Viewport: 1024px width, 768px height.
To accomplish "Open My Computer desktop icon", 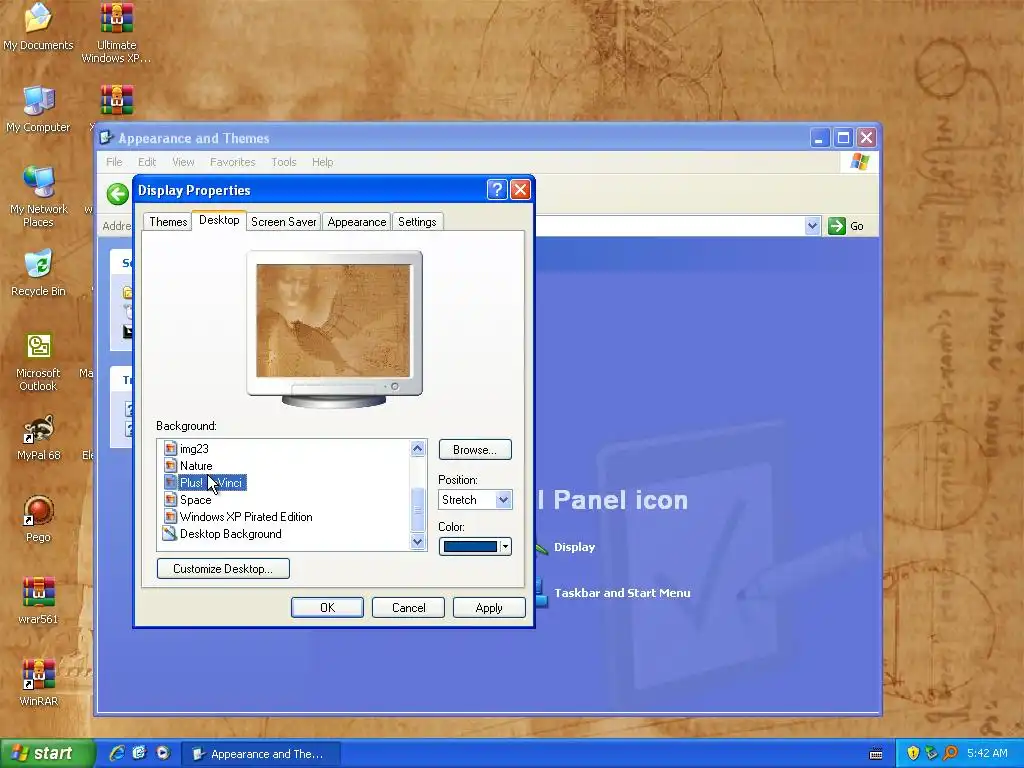I will click(38, 108).
